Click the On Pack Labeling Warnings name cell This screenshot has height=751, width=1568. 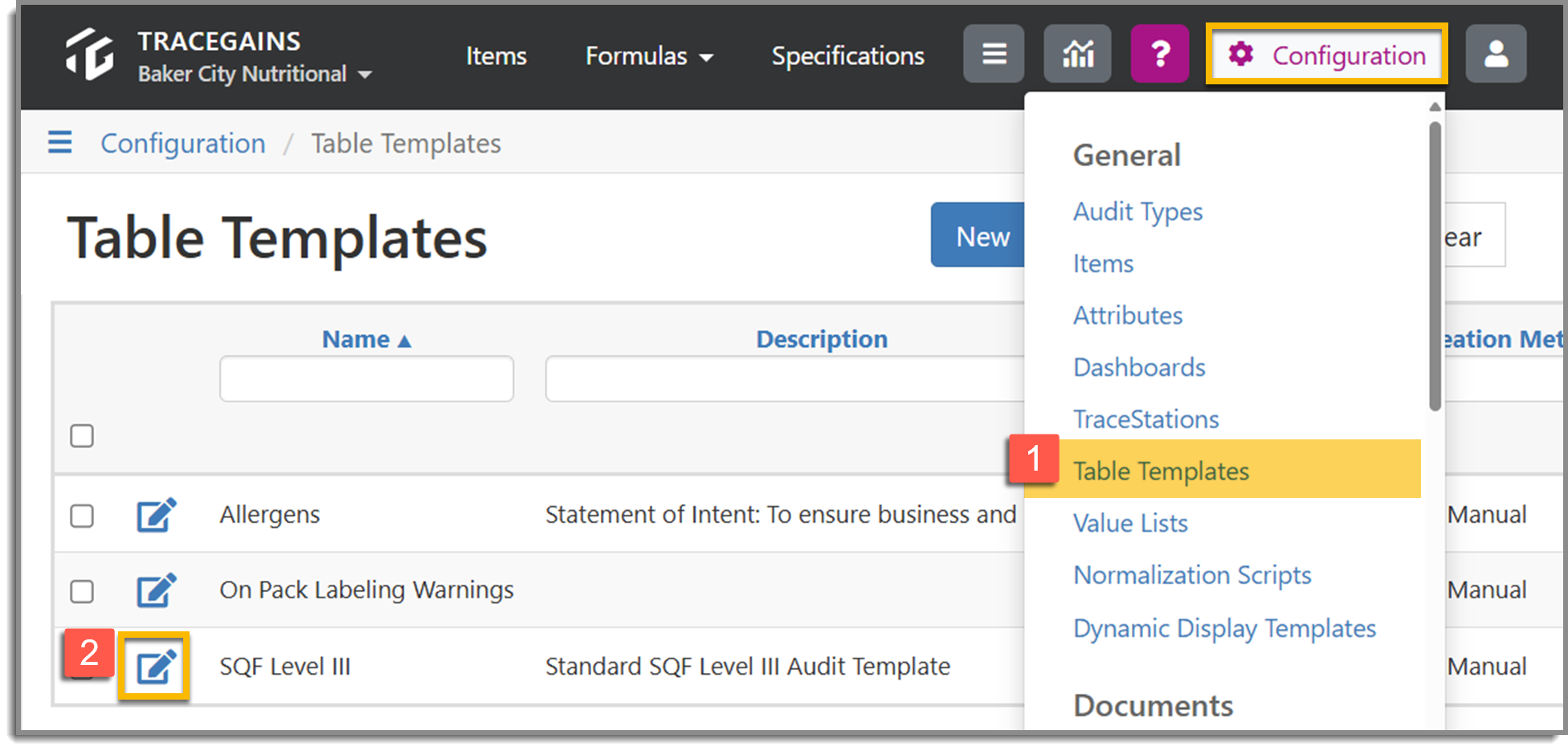point(366,590)
